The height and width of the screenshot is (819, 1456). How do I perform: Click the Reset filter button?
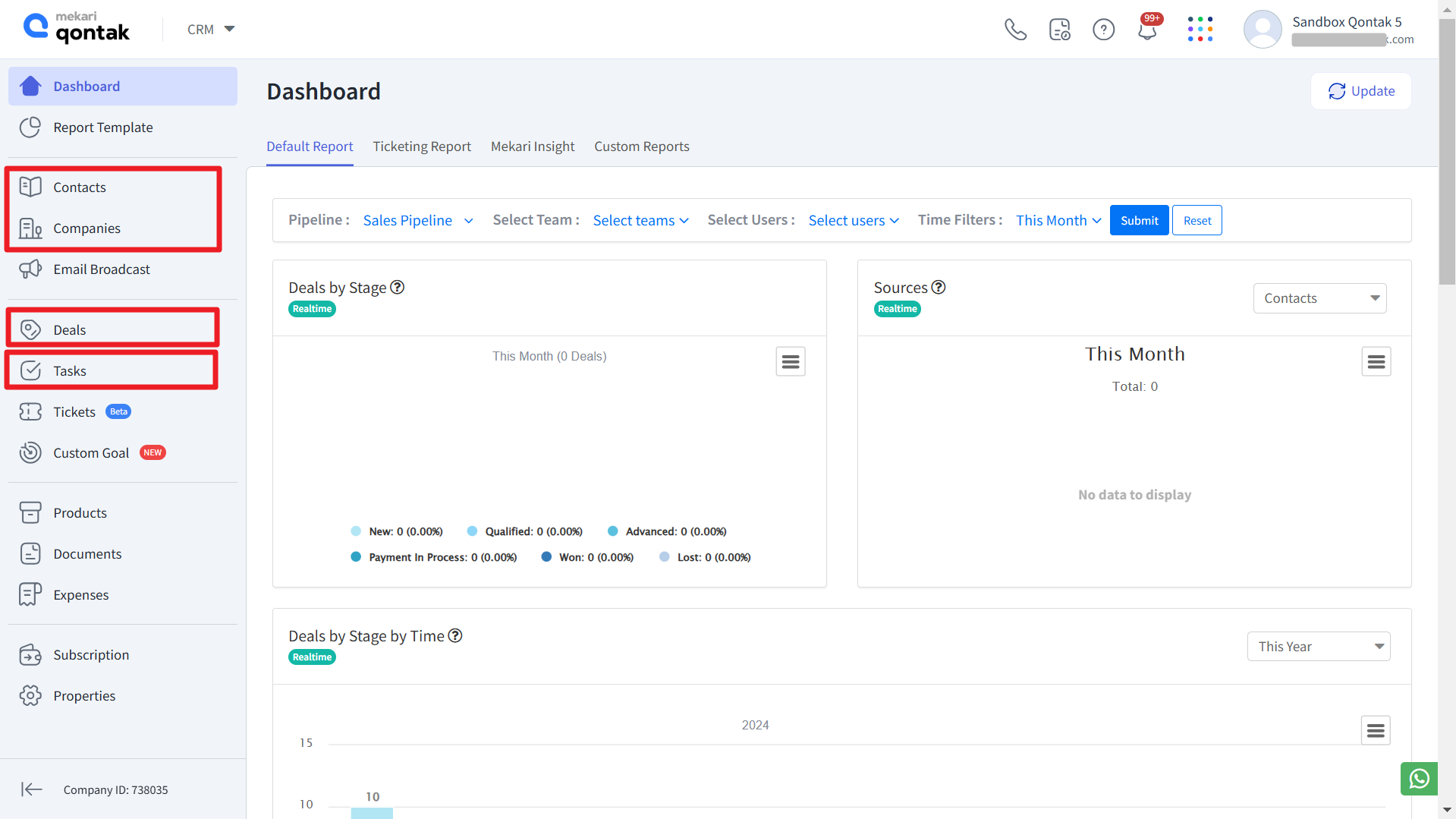pos(1197,220)
